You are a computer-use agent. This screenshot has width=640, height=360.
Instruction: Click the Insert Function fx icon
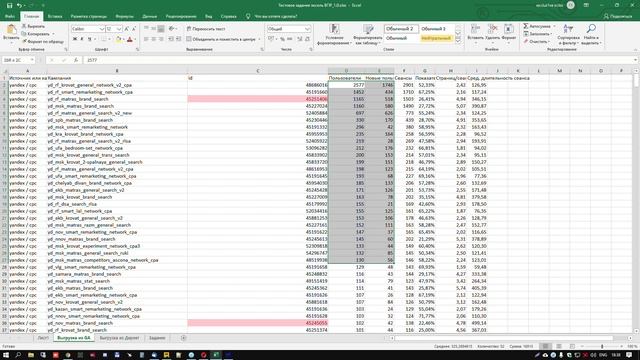[x=76, y=60]
